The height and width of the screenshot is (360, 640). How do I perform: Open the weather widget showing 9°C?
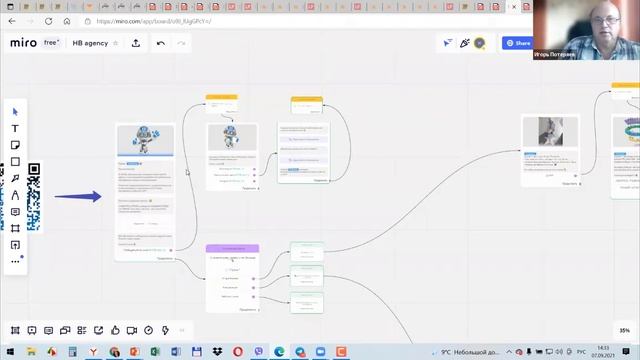pos(466,352)
